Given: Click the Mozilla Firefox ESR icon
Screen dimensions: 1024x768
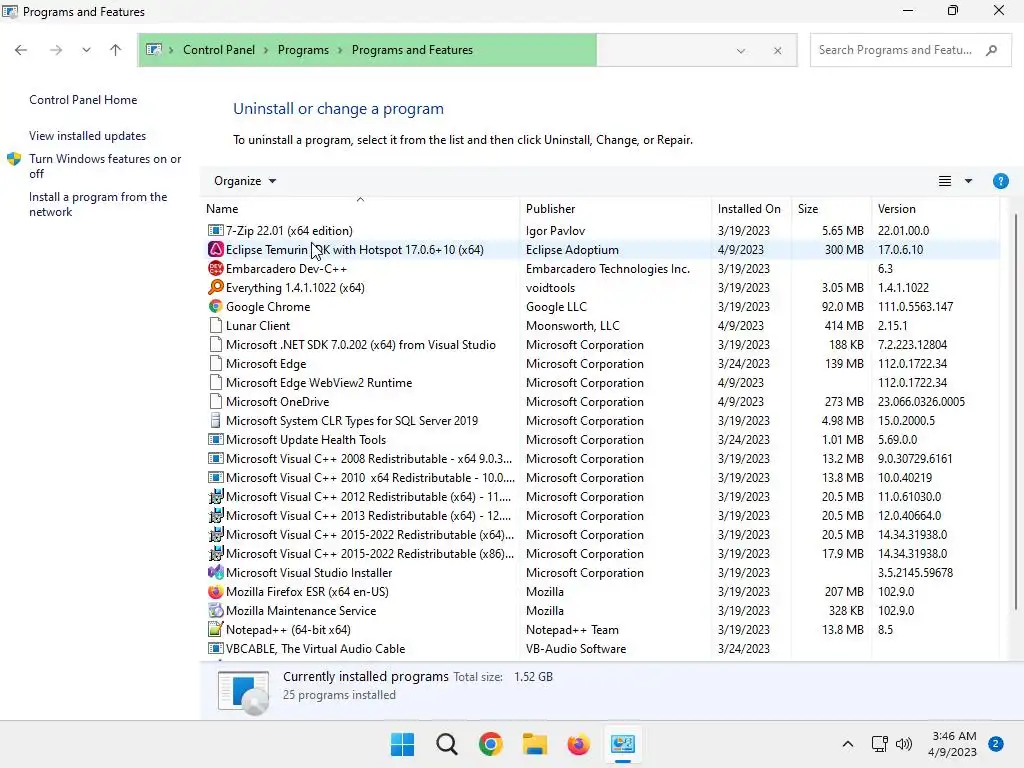Looking at the screenshot, I should [x=215, y=592].
